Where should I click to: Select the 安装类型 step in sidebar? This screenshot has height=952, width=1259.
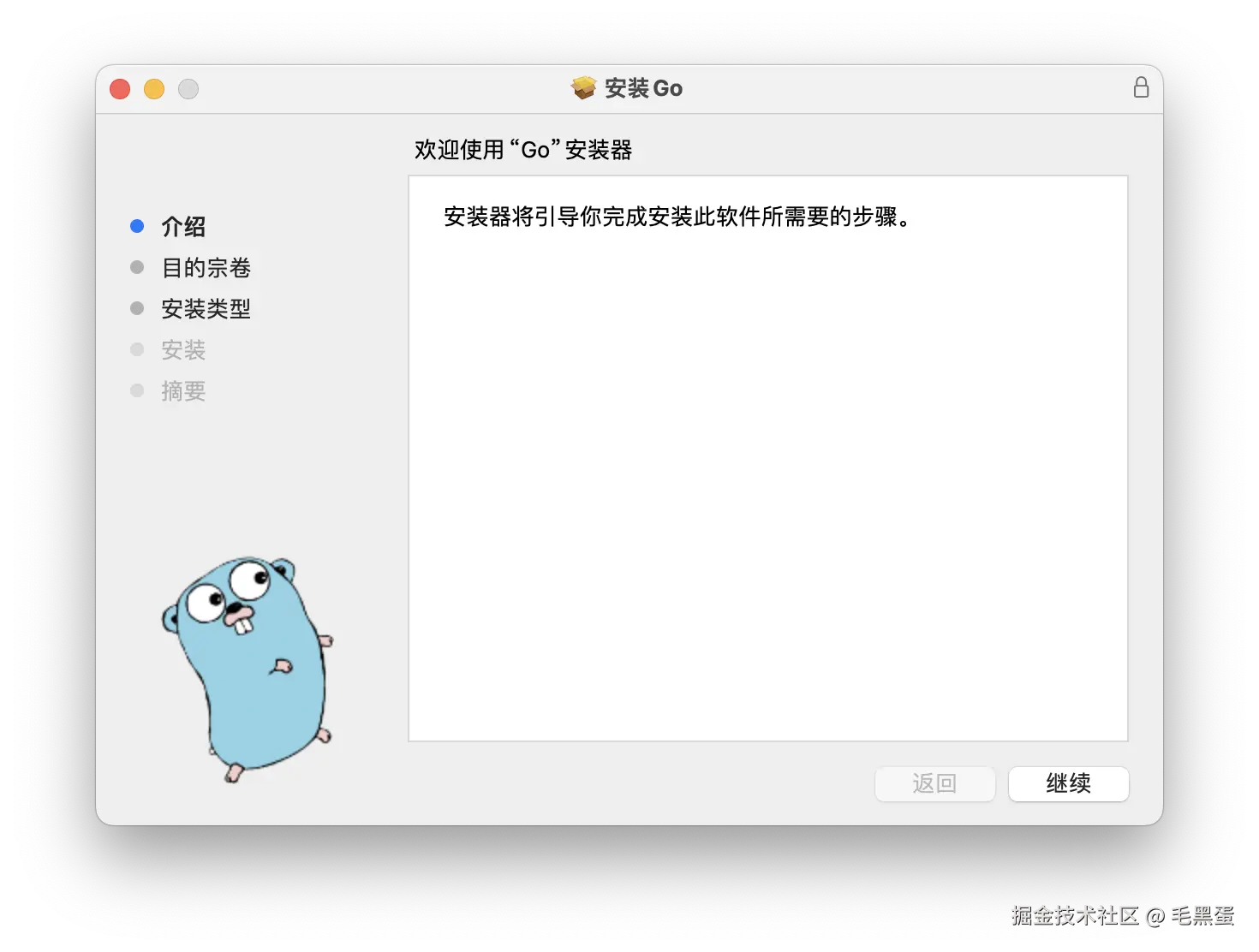(206, 309)
